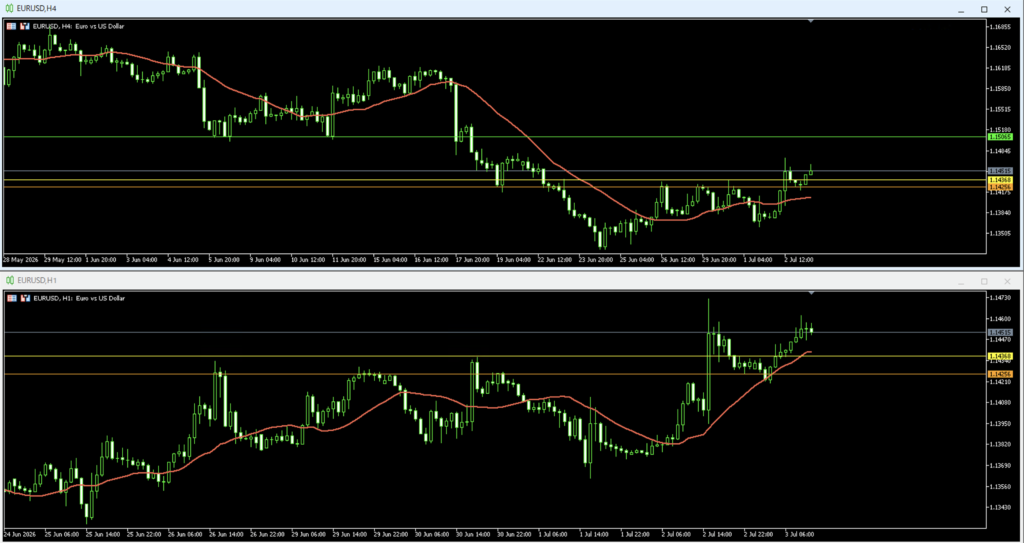Viewport: 1024px width, 543px height.
Task: Click the 1.15515 price scale value in H4 chart
Action: coord(1000,109)
